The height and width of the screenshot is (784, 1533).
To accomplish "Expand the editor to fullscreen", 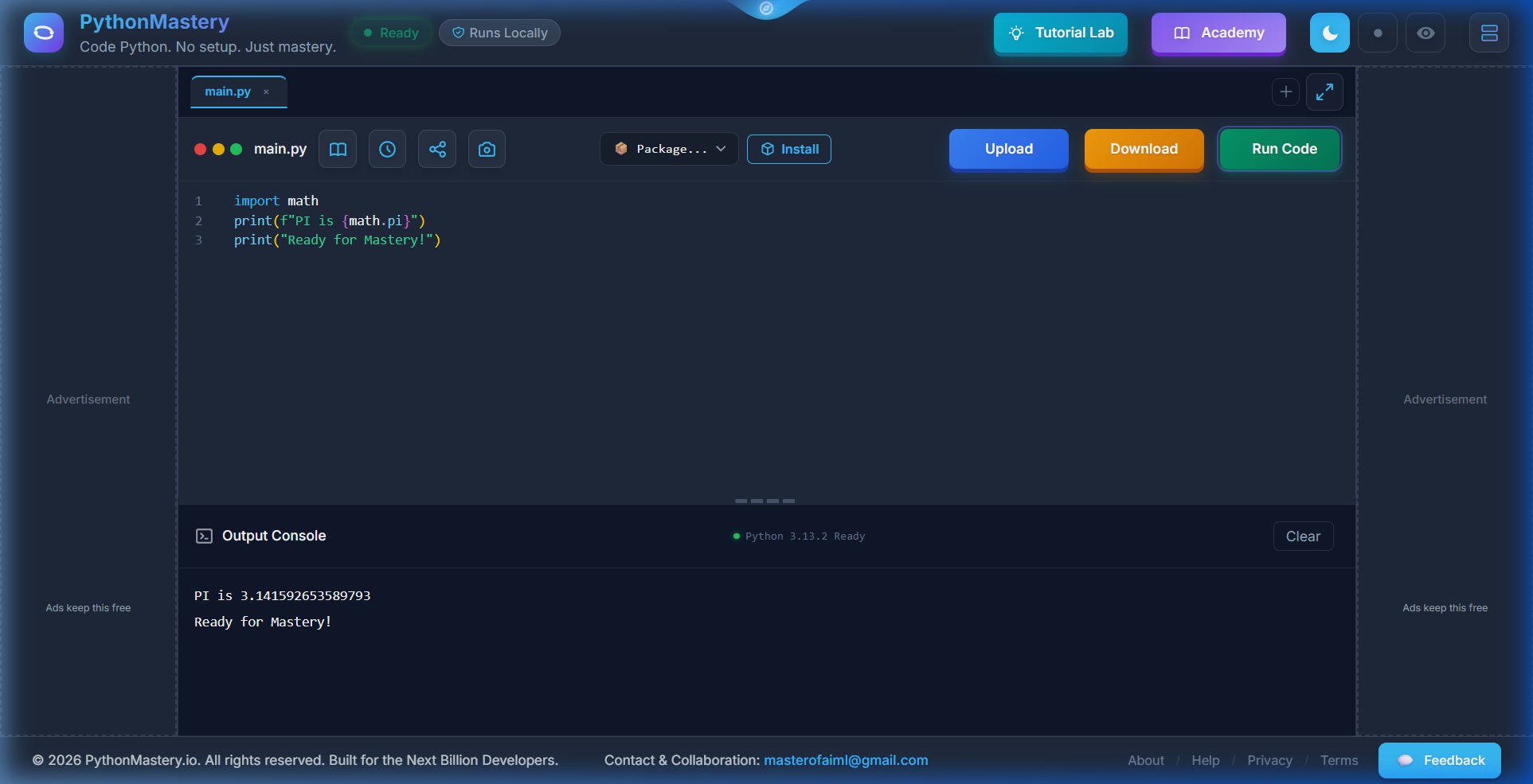I will pyautogui.click(x=1324, y=92).
